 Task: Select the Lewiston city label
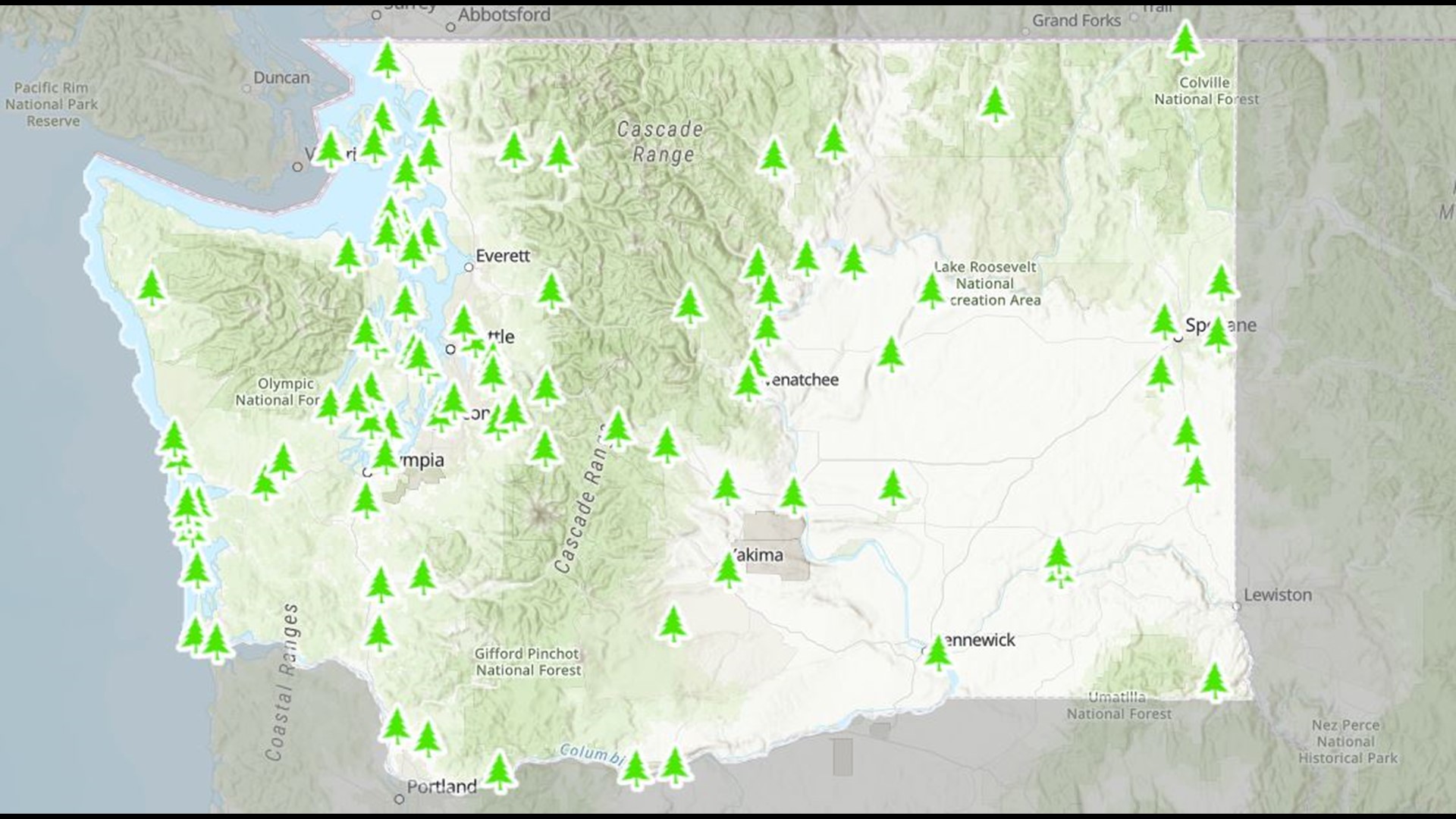click(1278, 595)
